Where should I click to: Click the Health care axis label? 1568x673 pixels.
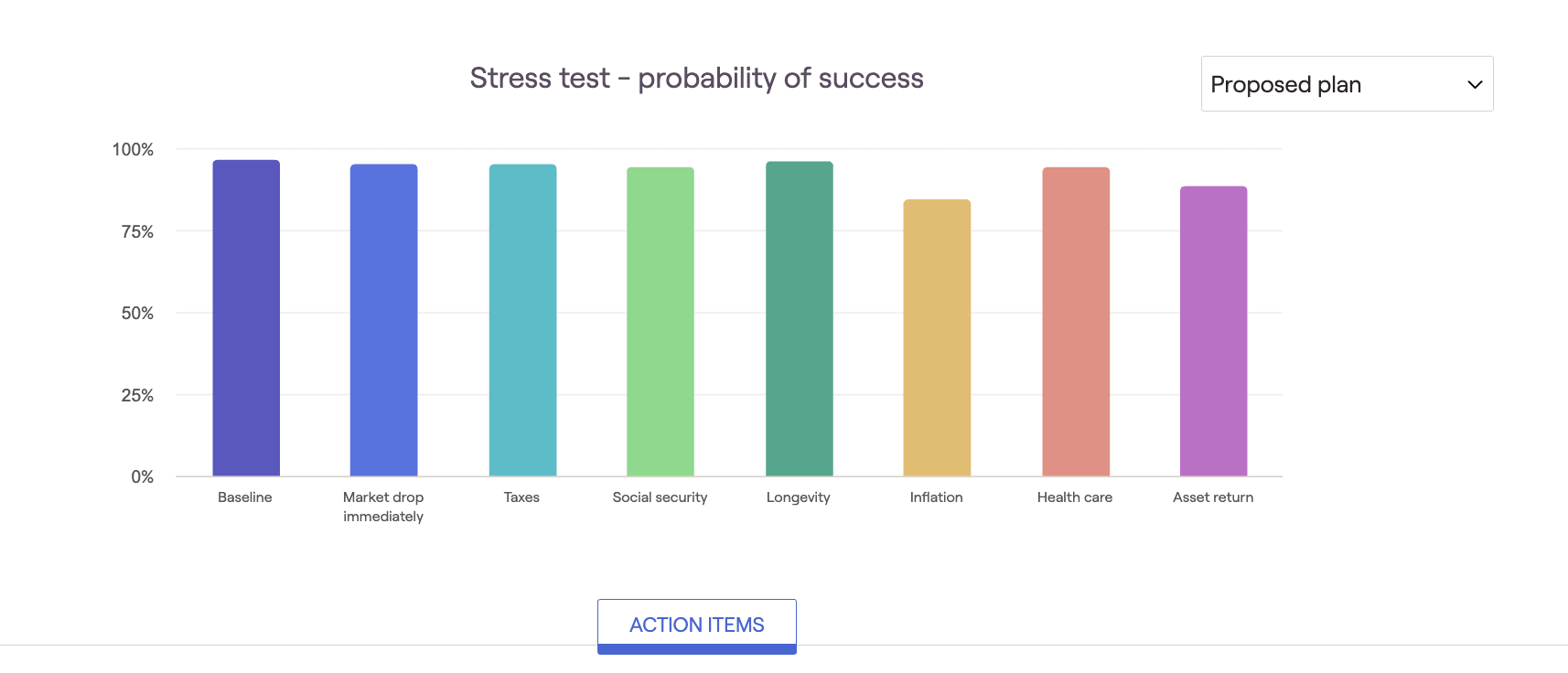(x=1075, y=497)
